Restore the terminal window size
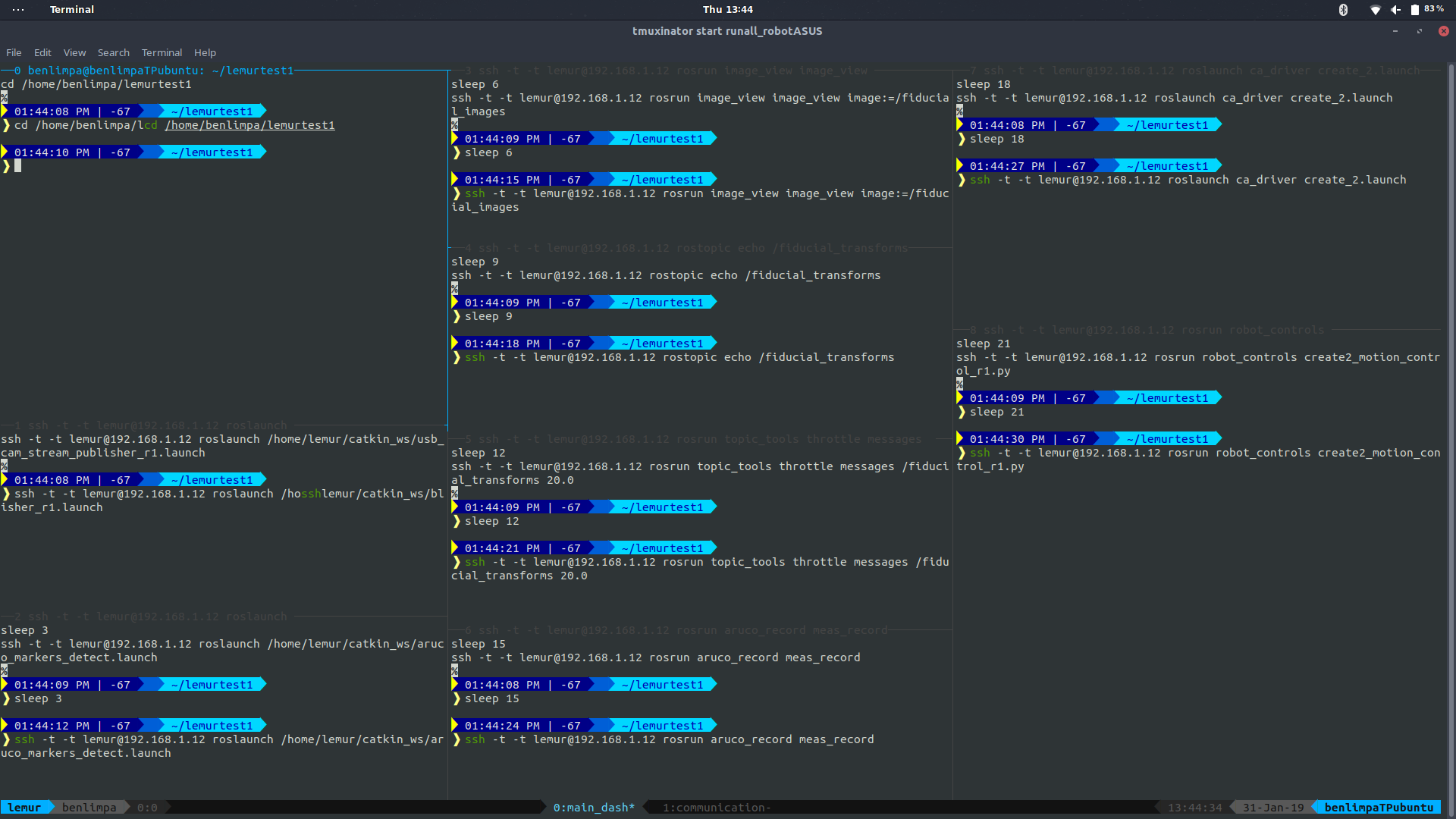 coord(1419,31)
